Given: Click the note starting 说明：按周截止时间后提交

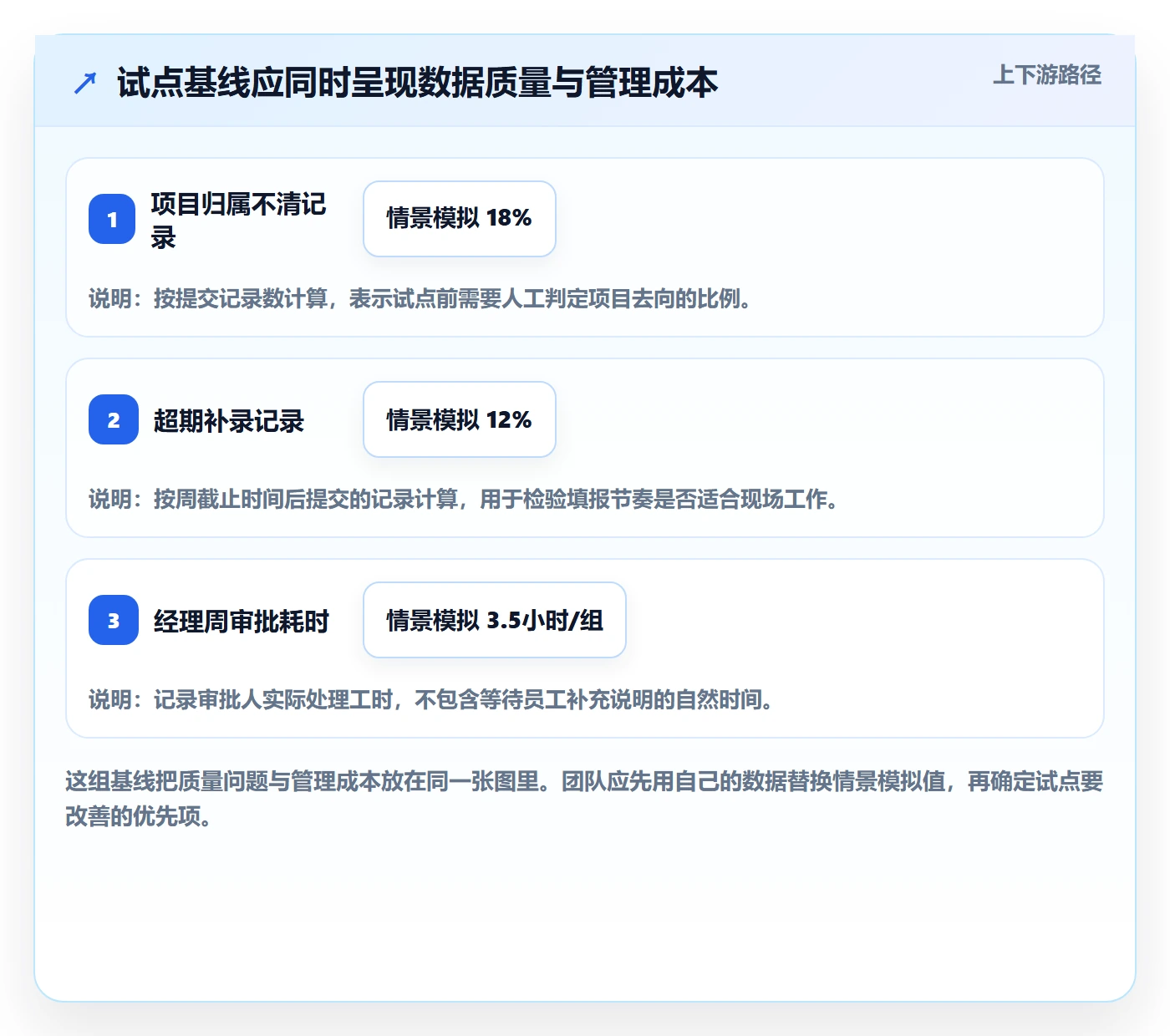Looking at the screenshot, I should coord(465,499).
